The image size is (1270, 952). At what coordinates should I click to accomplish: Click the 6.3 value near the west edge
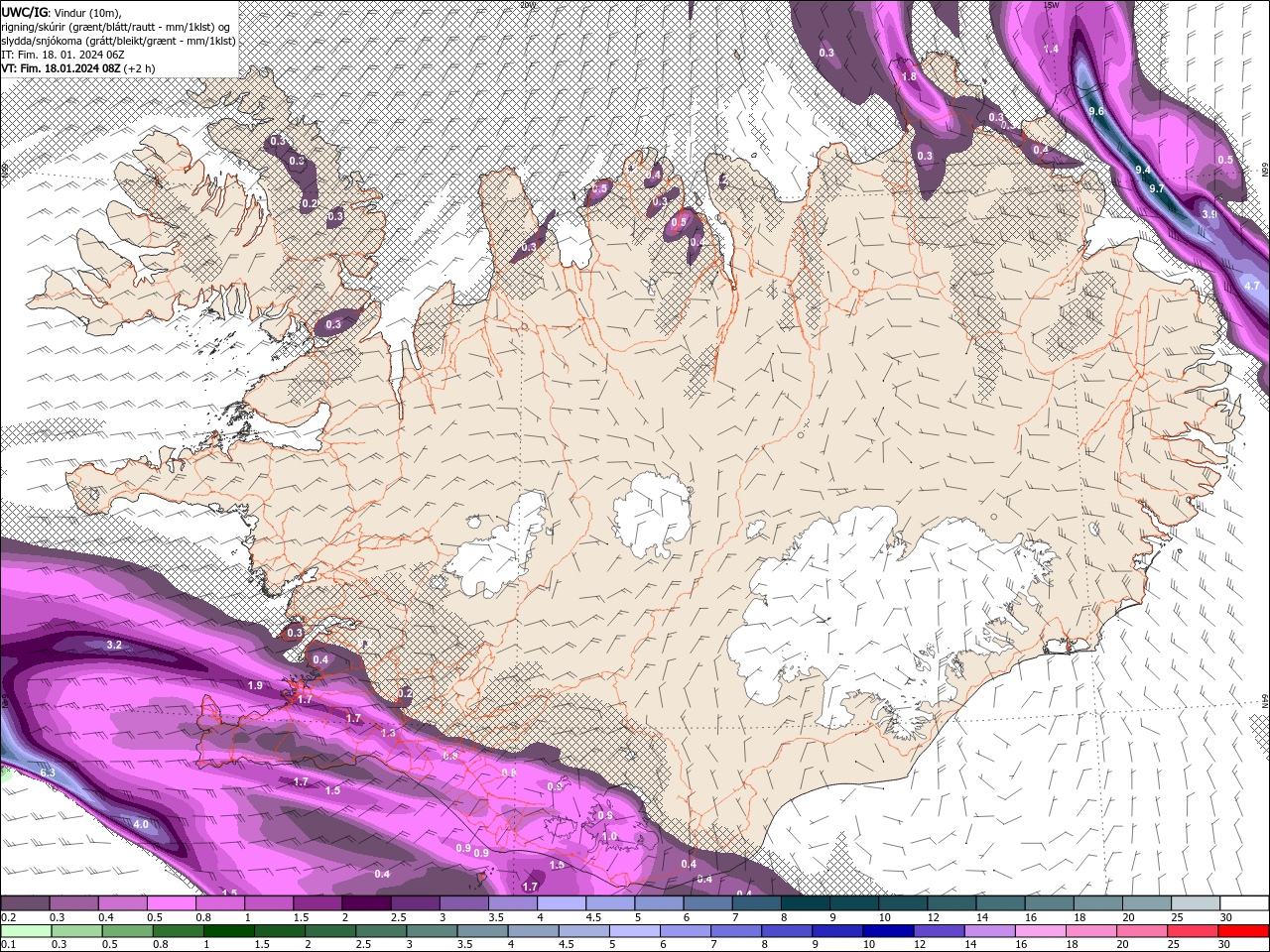pos(47,772)
